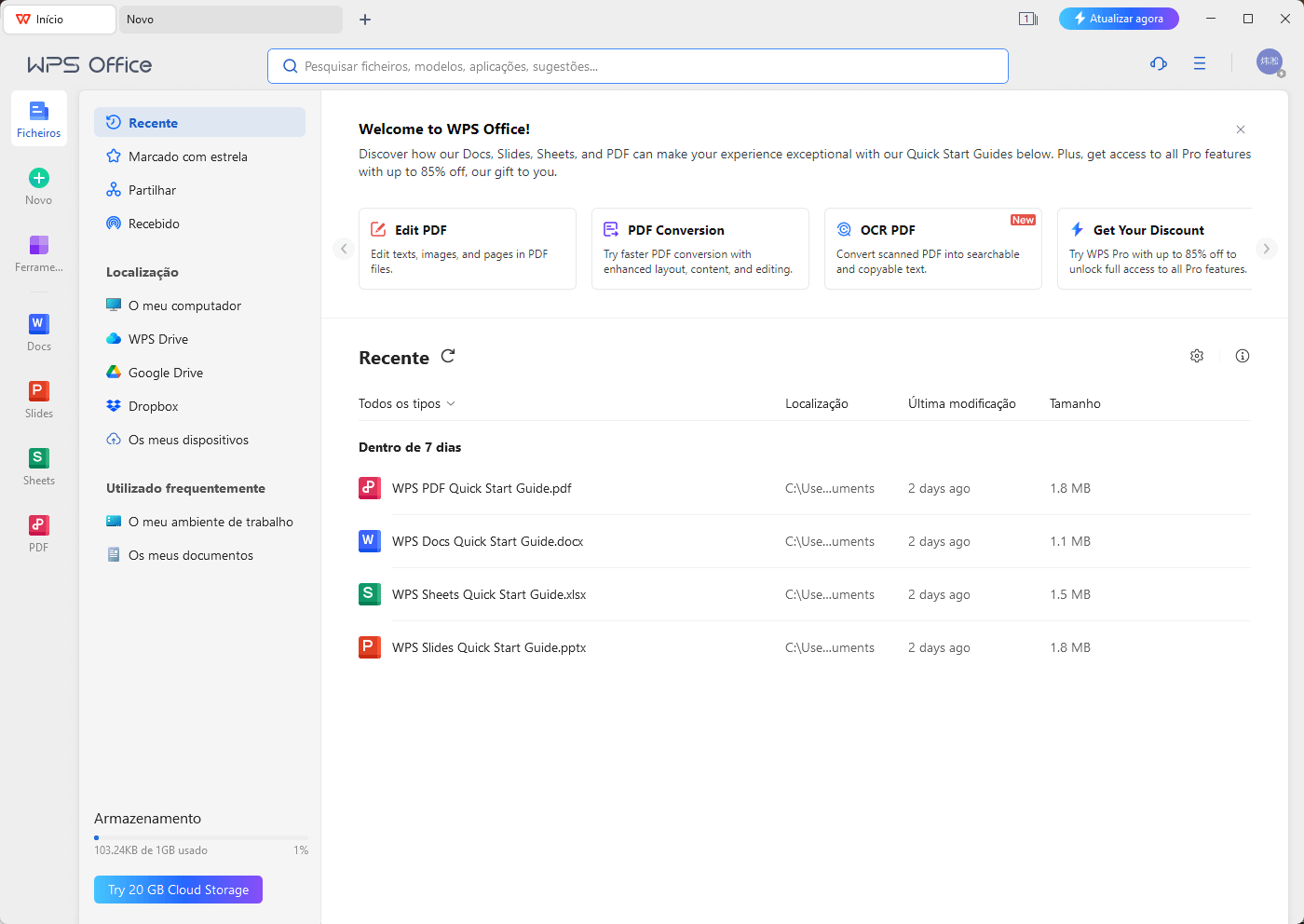Sort by Tamanho column header
1304x924 pixels.
(x=1075, y=403)
